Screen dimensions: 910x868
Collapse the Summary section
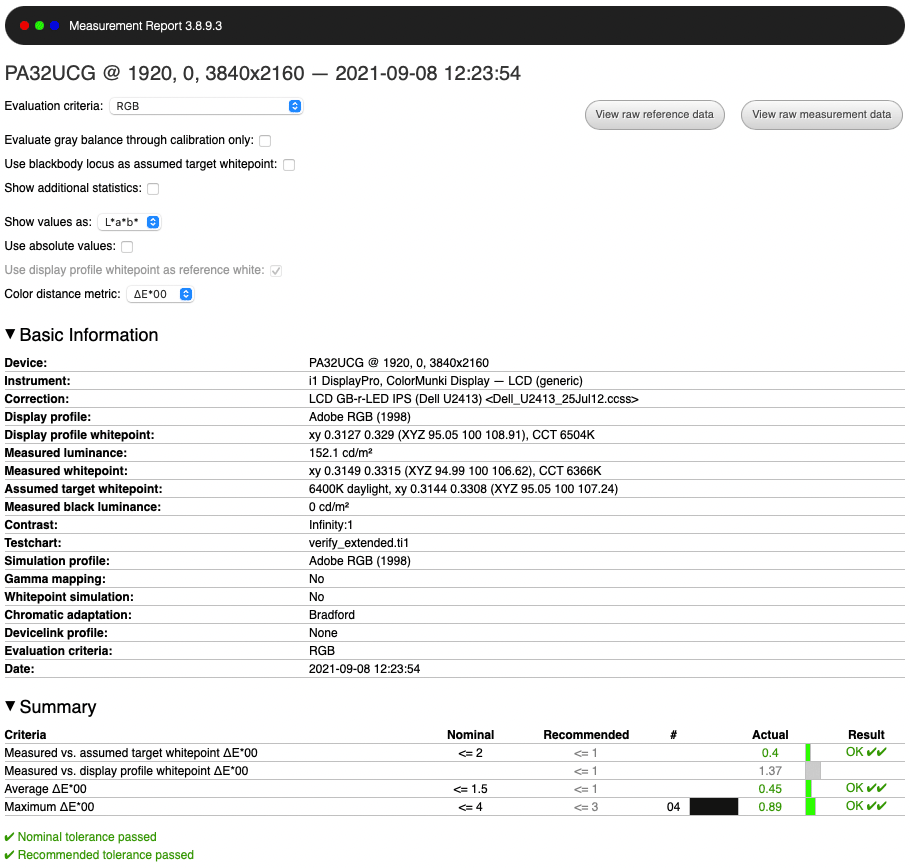click(11, 707)
